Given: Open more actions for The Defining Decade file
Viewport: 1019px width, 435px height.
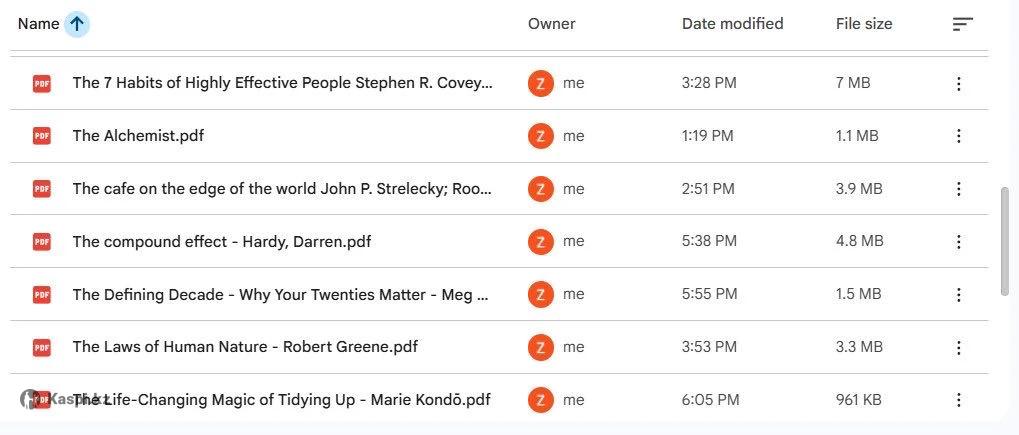Looking at the screenshot, I should [x=958, y=294].
